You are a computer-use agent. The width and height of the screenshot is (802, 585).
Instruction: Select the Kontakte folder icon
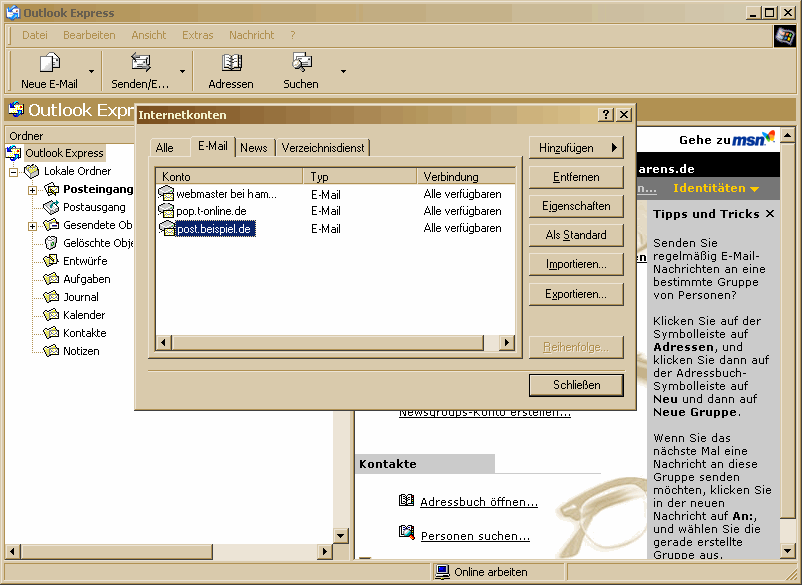click(51, 333)
